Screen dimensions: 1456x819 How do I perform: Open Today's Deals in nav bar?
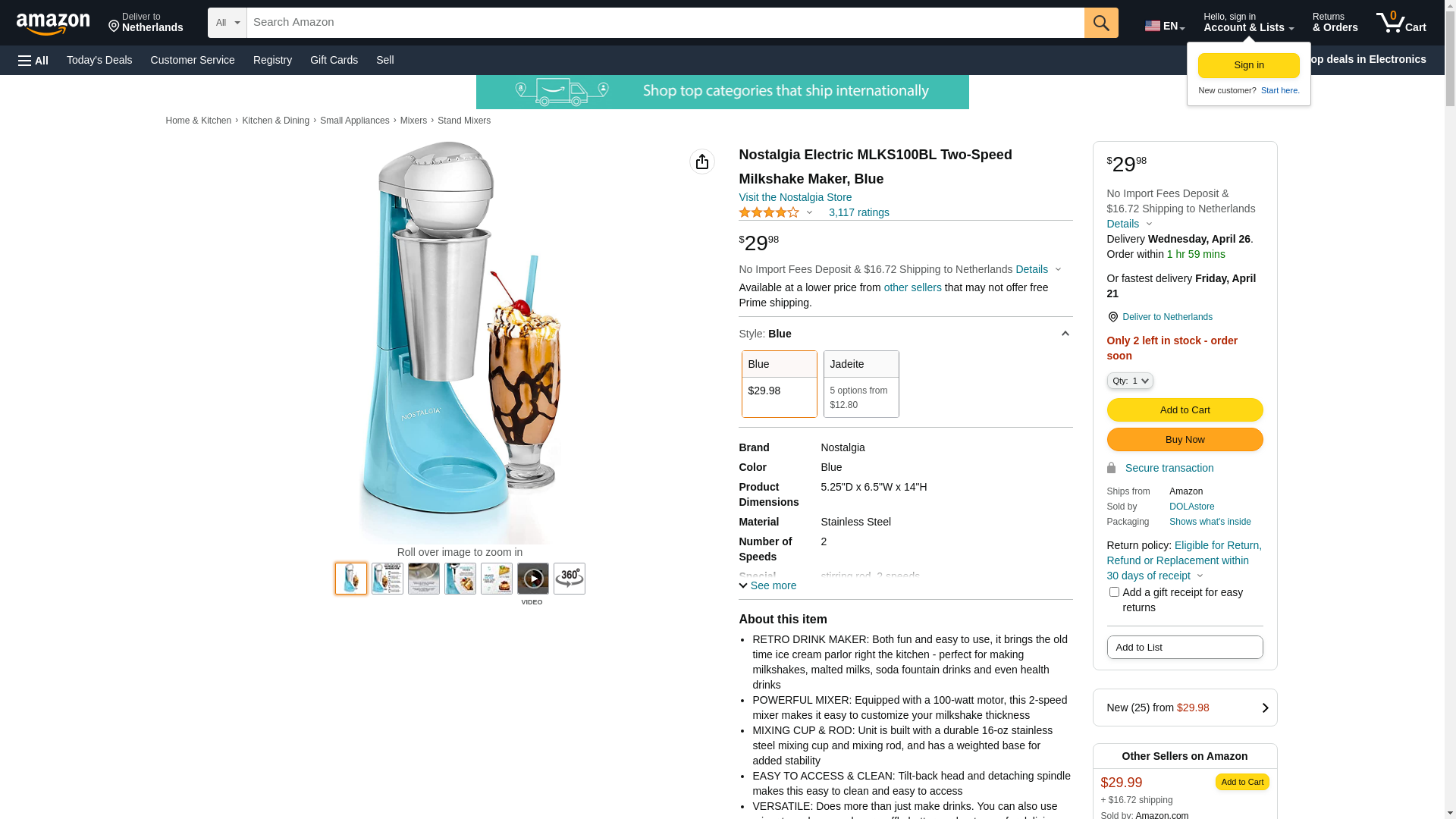pyautogui.click(x=99, y=60)
